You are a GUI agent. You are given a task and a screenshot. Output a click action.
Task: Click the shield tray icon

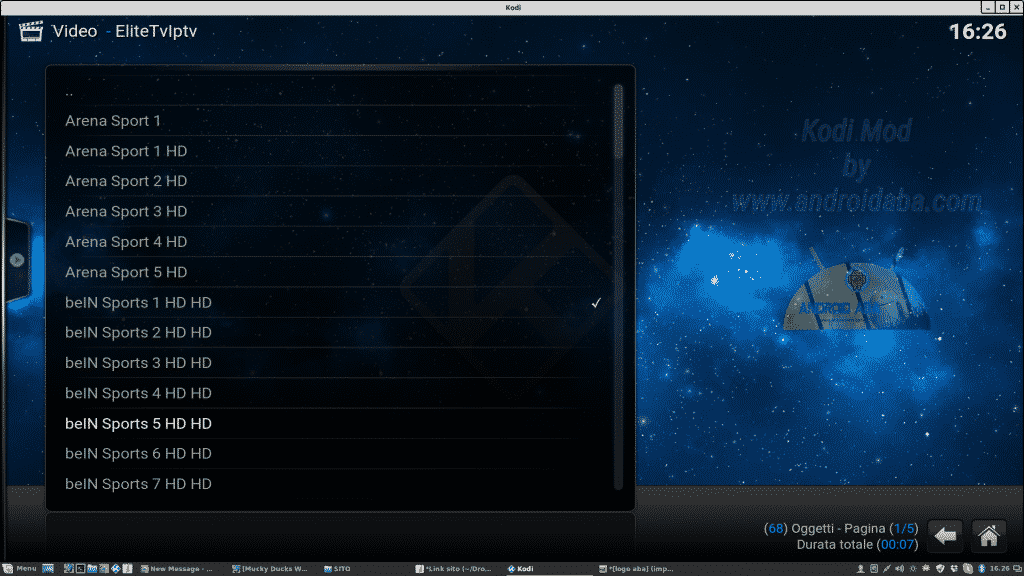click(940, 569)
